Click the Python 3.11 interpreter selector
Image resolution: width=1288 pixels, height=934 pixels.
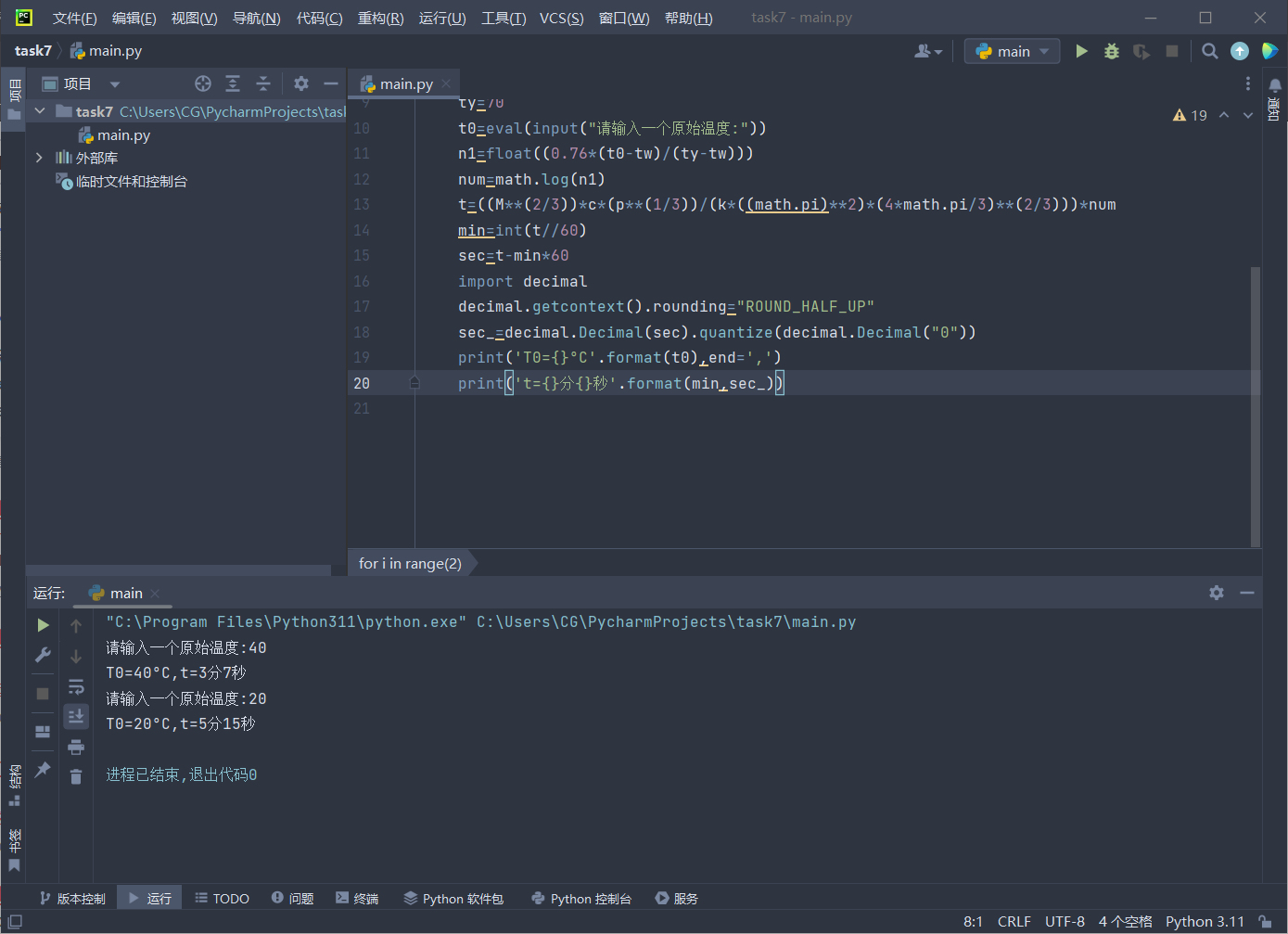pos(1205,922)
